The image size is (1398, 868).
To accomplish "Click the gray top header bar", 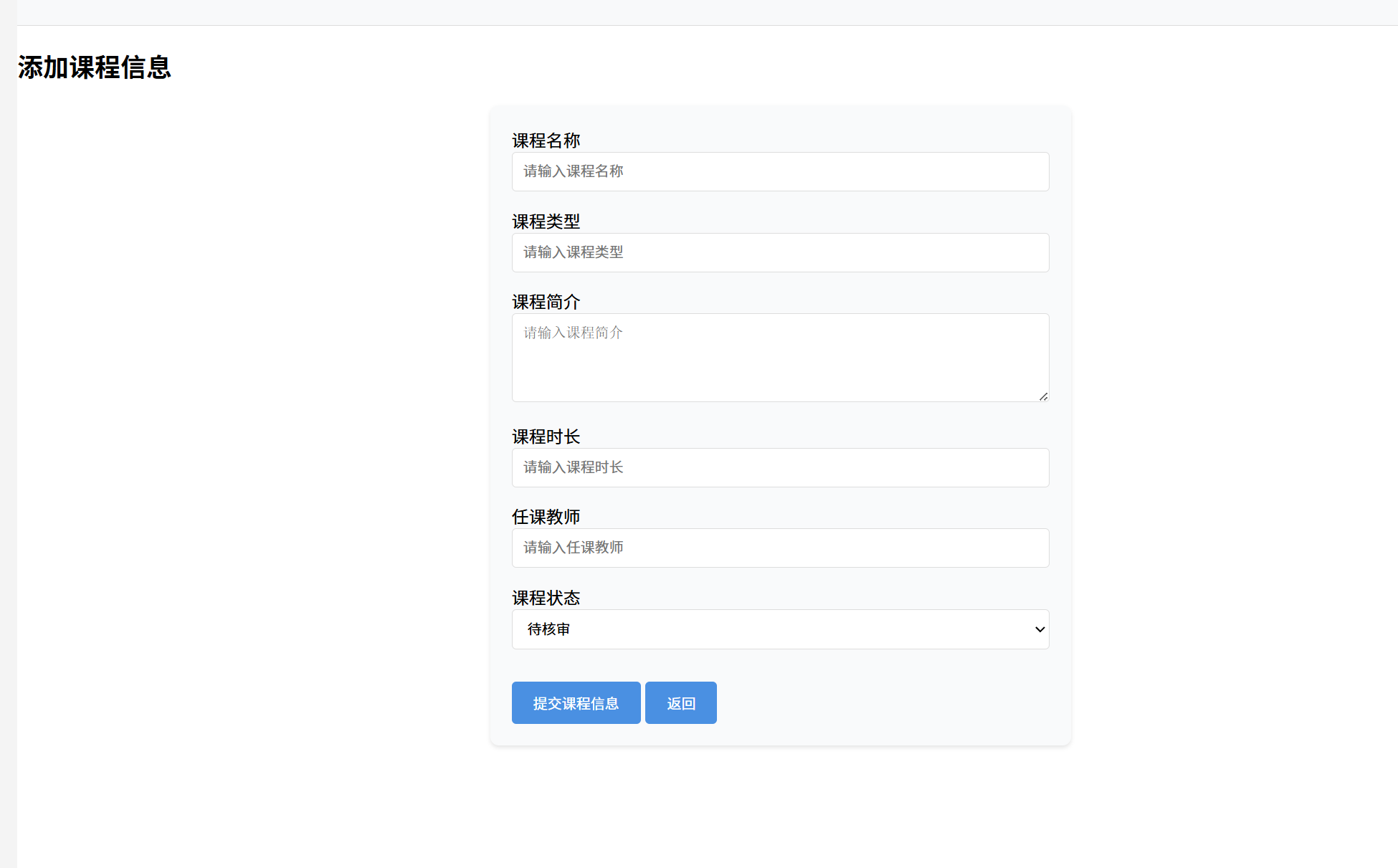I will (x=706, y=12).
